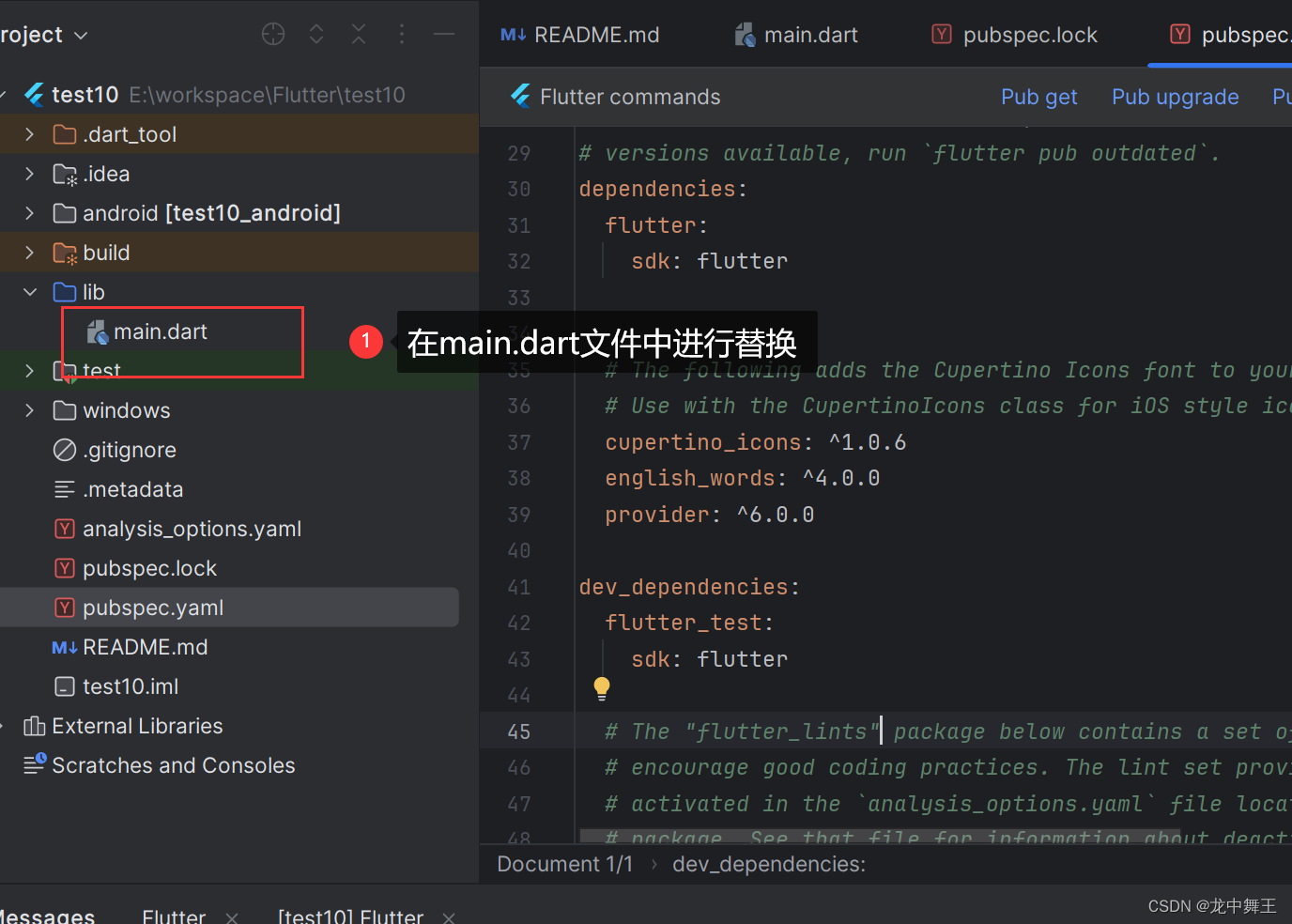Switch to the main.dart editor tab
The height and width of the screenshot is (924, 1292).
pos(796,35)
